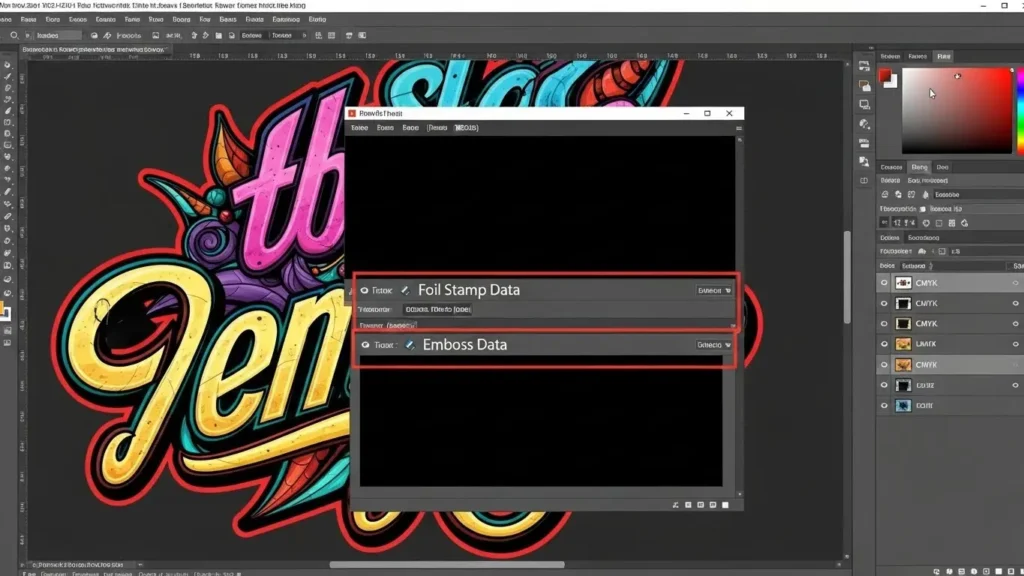Click the red foreground swatch in the color panel
This screenshot has height=576, width=1024.
tap(885, 75)
